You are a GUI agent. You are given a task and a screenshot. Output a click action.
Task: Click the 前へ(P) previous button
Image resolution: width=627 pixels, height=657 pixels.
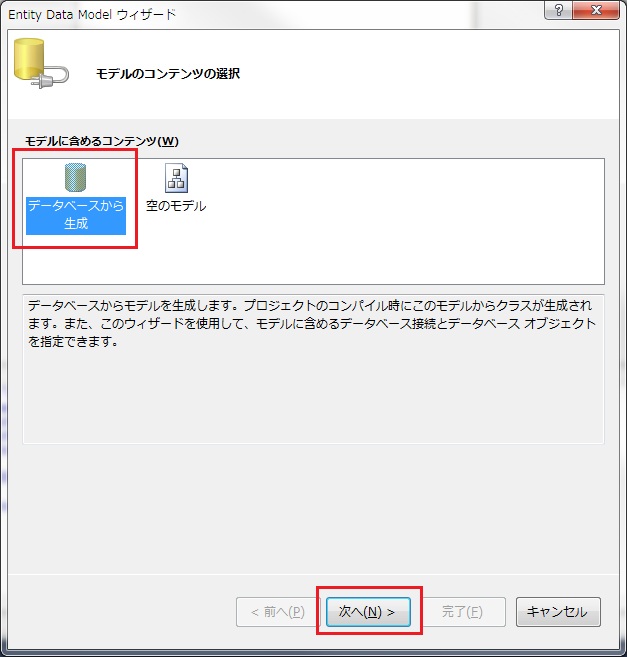(x=278, y=612)
